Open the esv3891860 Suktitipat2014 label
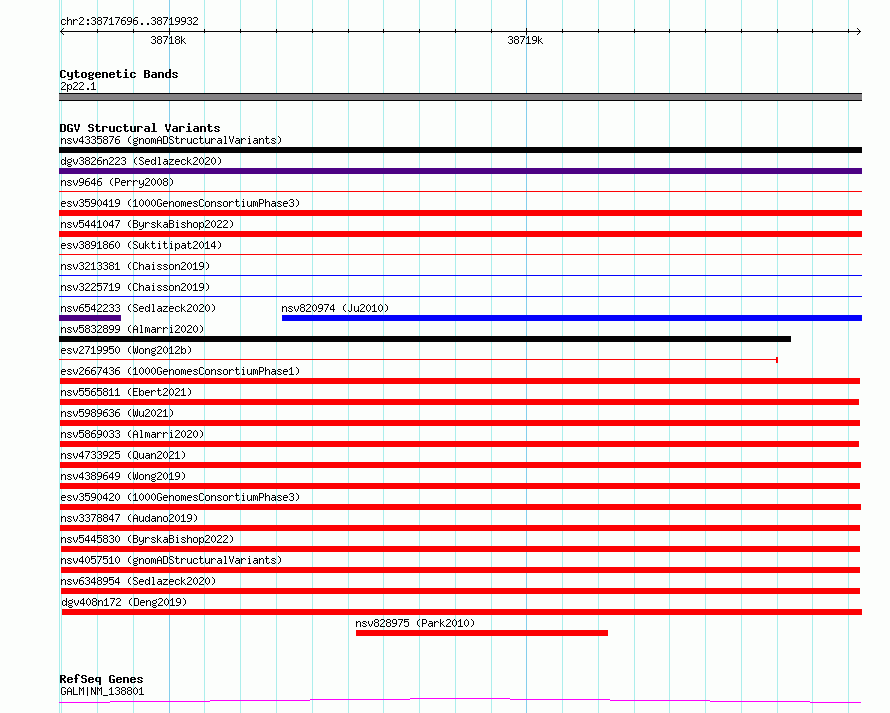This screenshot has width=890, height=713. (x=141, y=245)
